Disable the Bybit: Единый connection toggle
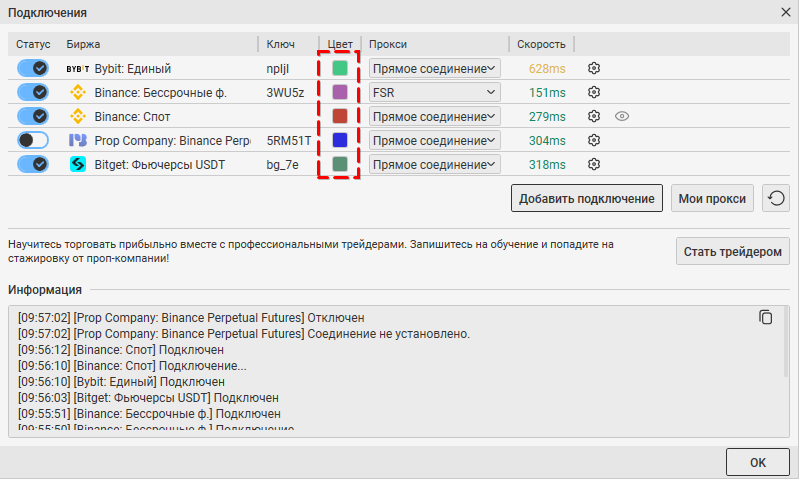This screenshot has width=799, height=479. tap(33, 68)
